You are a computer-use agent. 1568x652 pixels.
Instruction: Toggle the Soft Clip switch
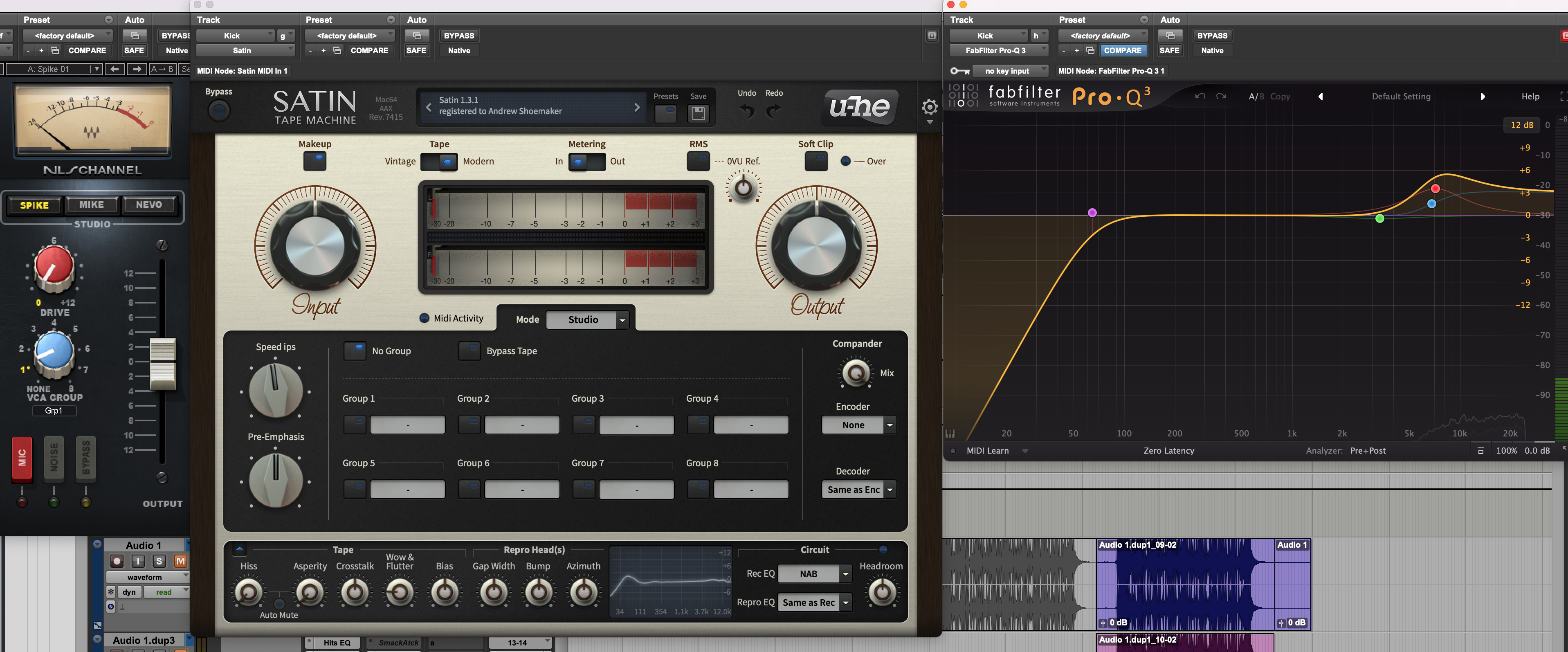(815, 161)
